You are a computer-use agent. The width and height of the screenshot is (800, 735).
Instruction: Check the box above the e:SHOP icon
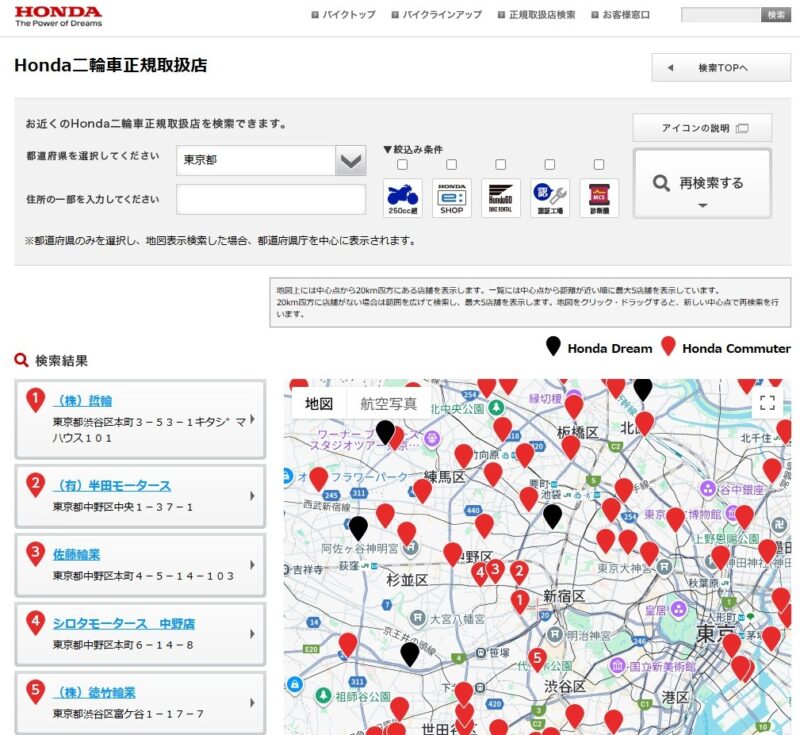pyautogui.click(x=452, y=165)
